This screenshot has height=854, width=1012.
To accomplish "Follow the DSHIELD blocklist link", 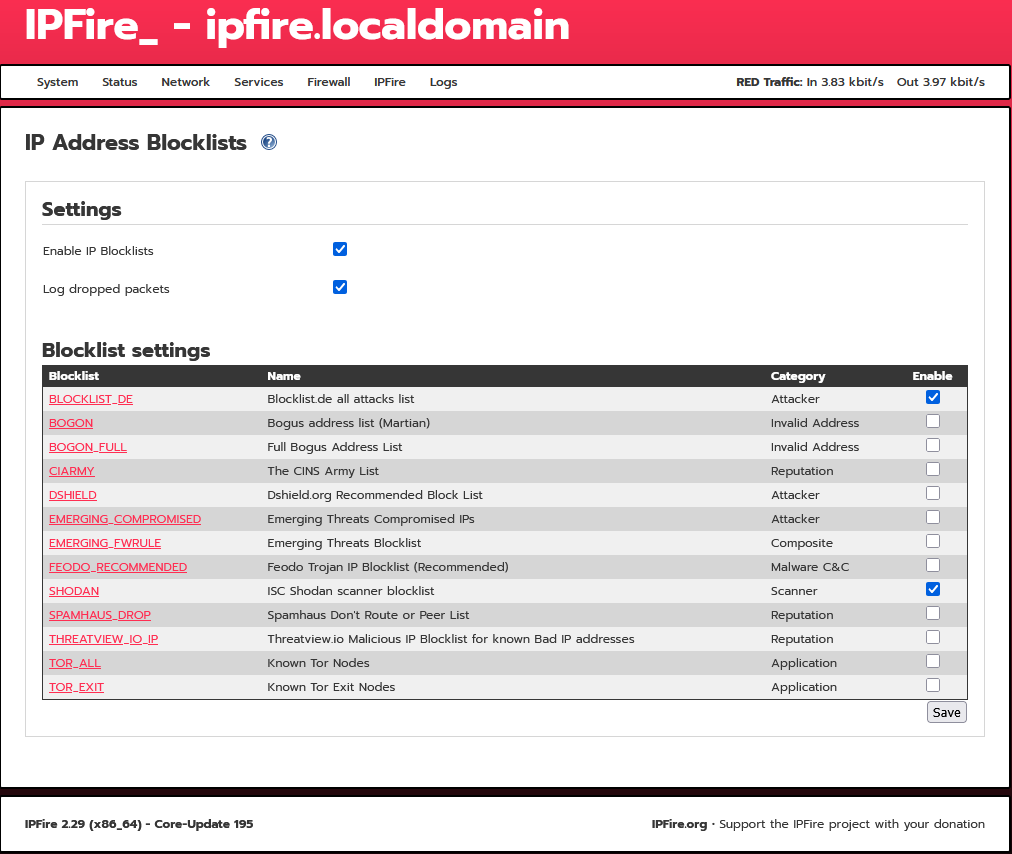I will pos(73,495).
